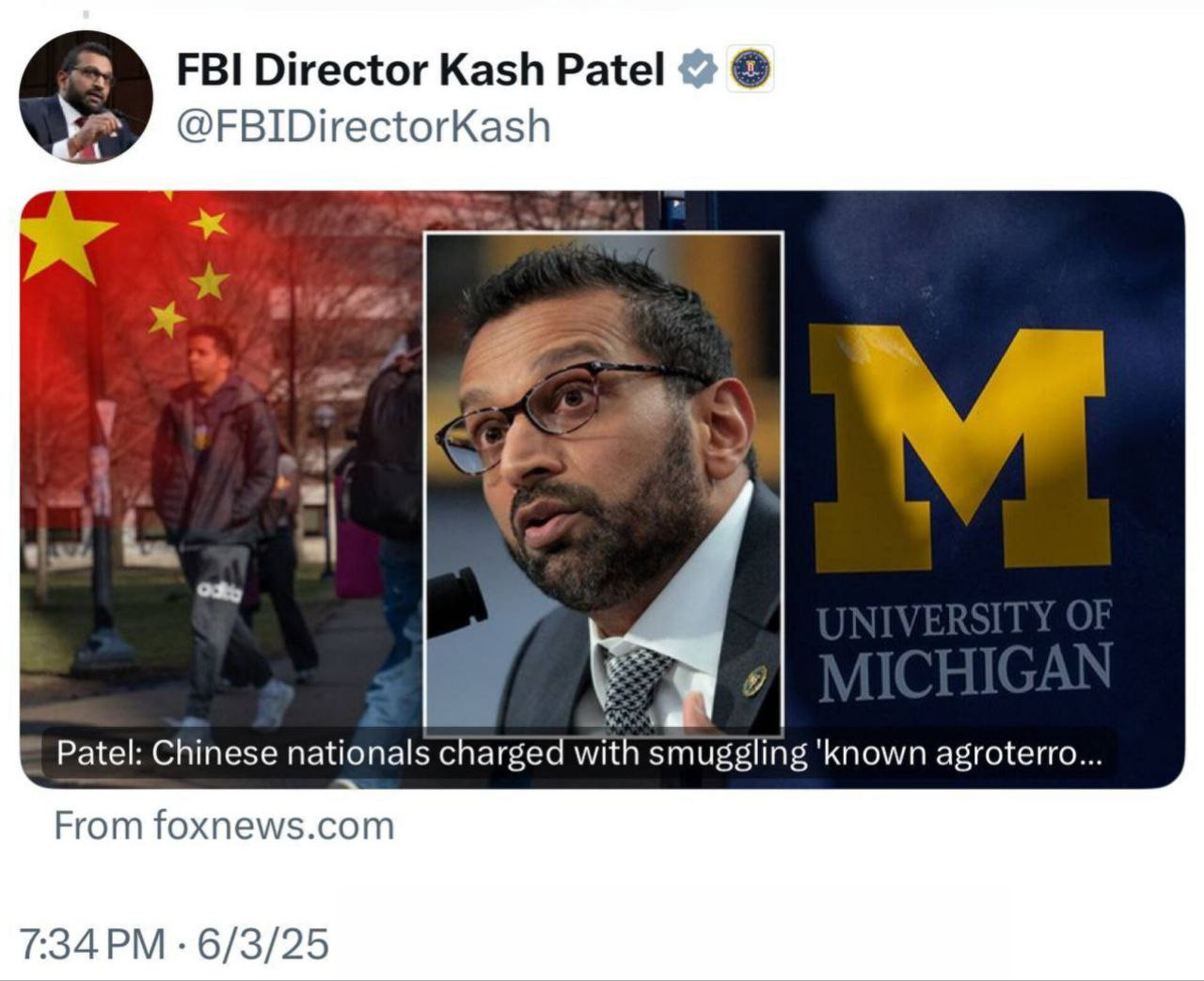Click the large yellow star on flag
Image resolution: width=1204 pixels, height=981 pixels.
coord(62,235)
